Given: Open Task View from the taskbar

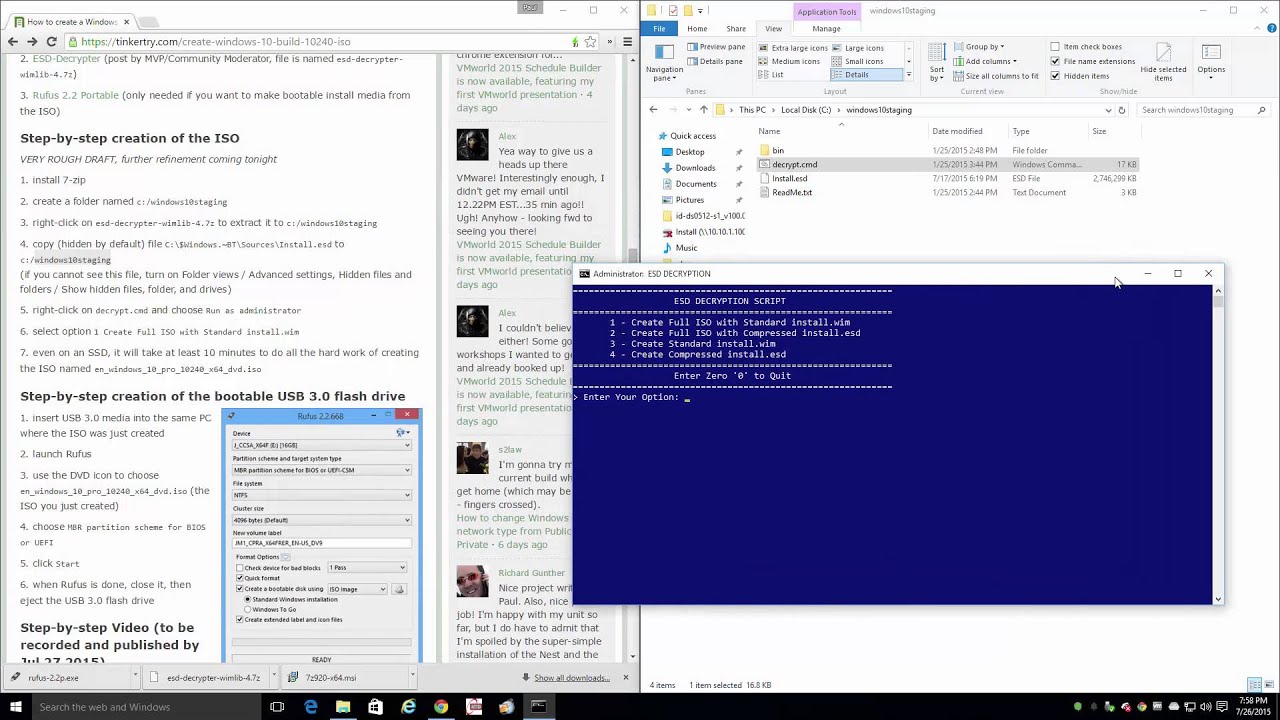Looking at the screenshot, I should pyautogui.click(x=277, y=707).
